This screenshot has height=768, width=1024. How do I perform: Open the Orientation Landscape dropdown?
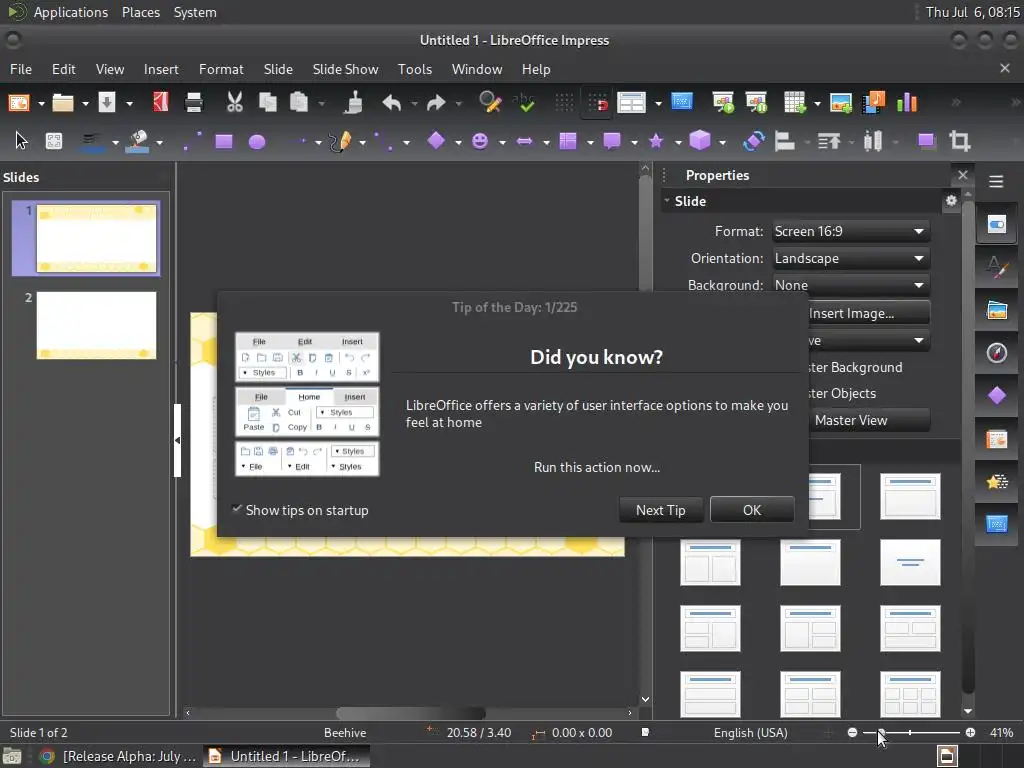pyautogui.click(x=850, y=259)
